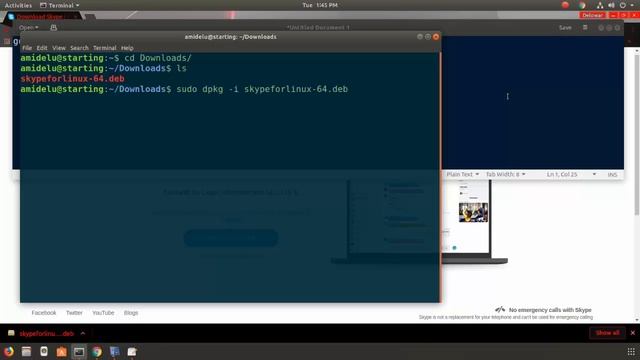
Task: Click the new document icon in text editor
Action: [53, 28]
